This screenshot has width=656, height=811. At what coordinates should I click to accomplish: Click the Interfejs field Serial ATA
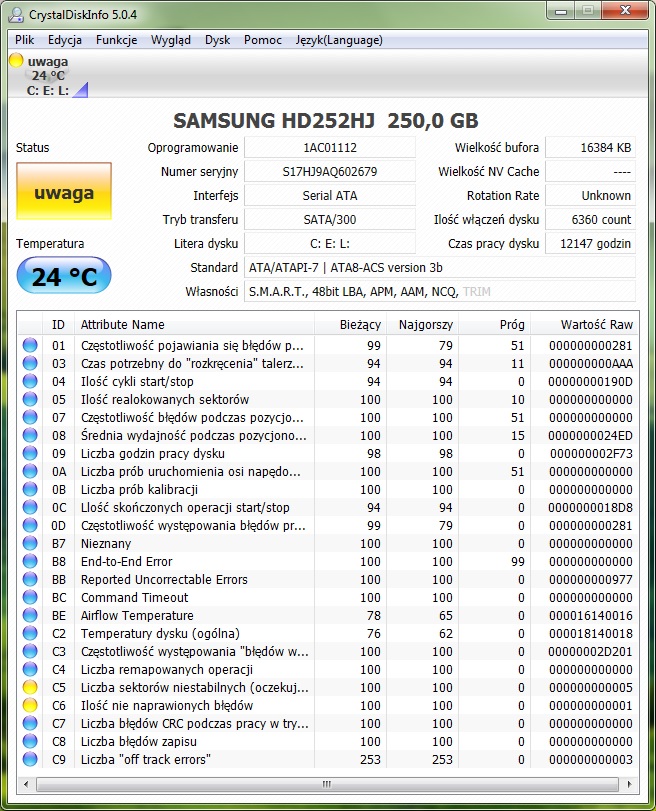tap(330, 196)
